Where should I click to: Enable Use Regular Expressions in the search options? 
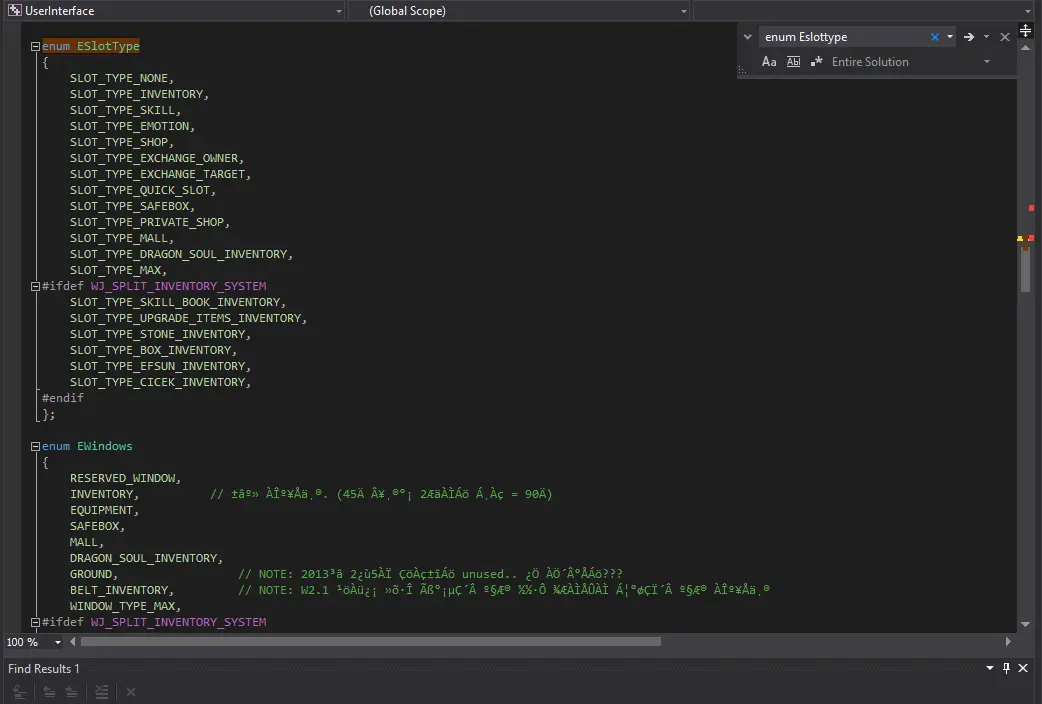click(x=815, y=61)
